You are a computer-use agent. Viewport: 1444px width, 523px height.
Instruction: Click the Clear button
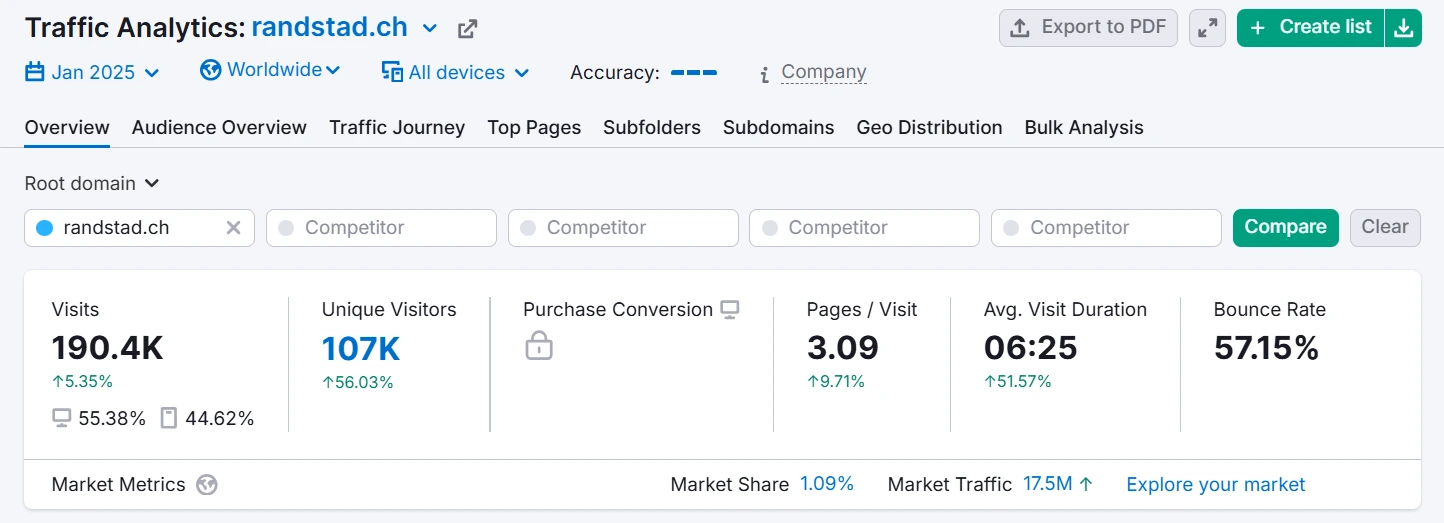coord(1385,227)
